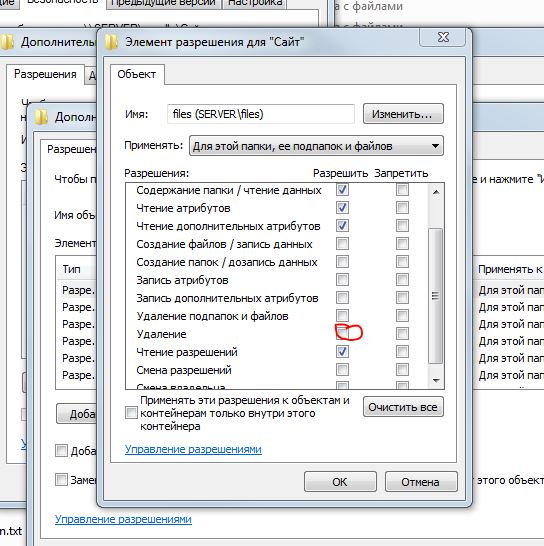544x546 pixels.
Task: Select text "Удаление подпапок и файлов"
Action: point(212,316)
